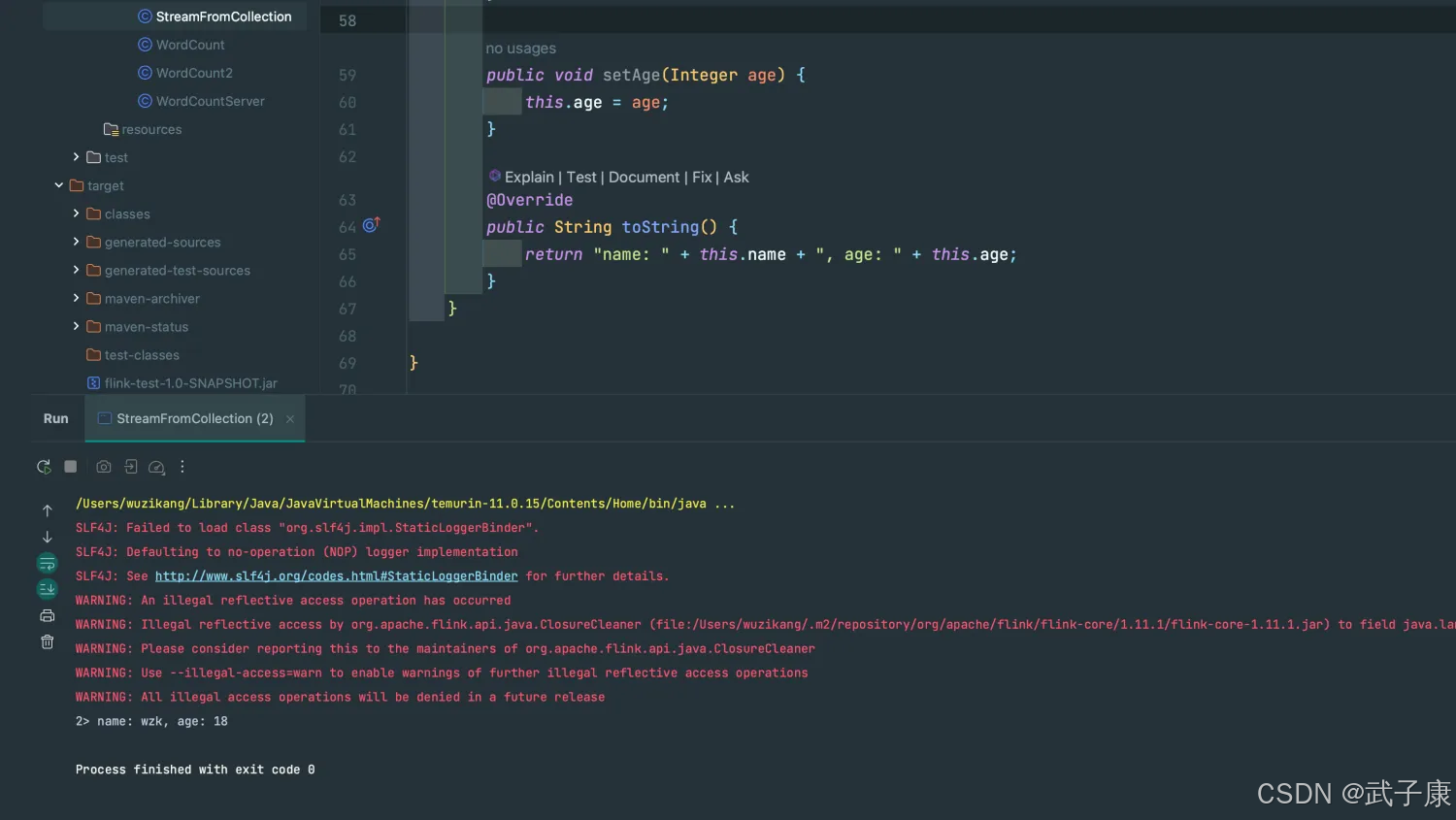Clear console with the trash icon
The image size is (1456, 820).
(47, 641)
